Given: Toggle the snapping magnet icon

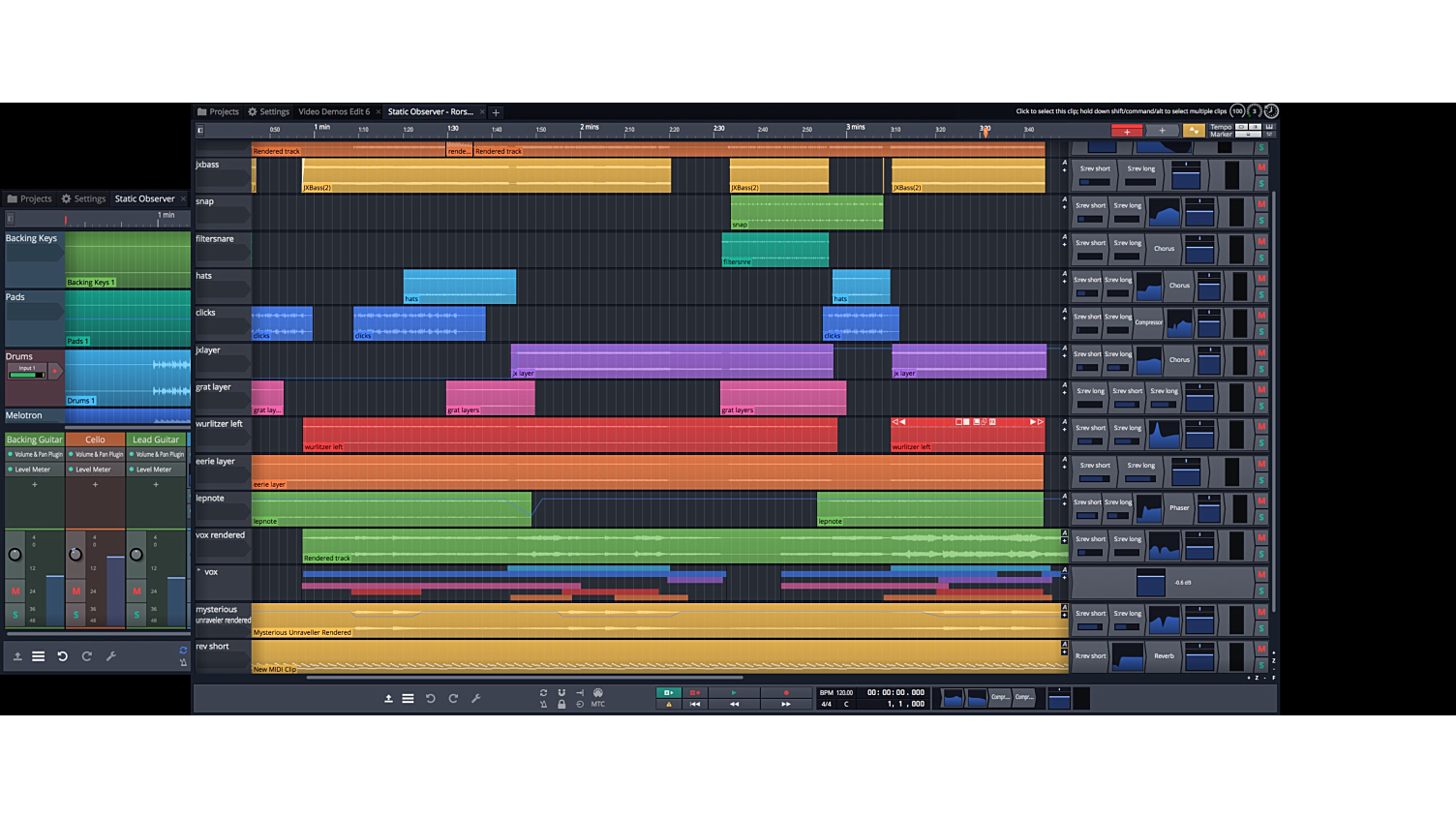Looking at the screenshot, I should pos(561,692).
